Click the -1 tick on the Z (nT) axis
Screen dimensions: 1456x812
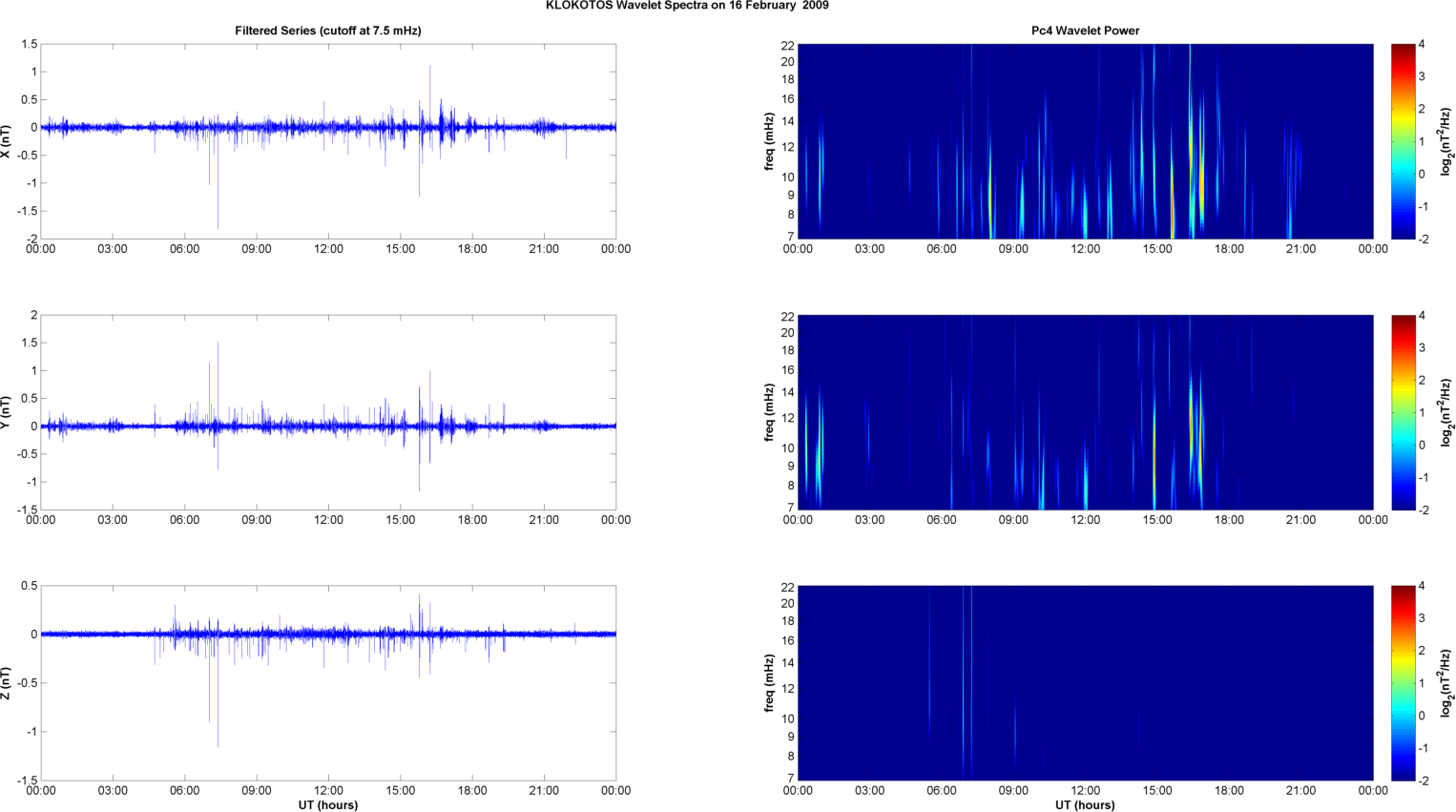pos(31,732)
